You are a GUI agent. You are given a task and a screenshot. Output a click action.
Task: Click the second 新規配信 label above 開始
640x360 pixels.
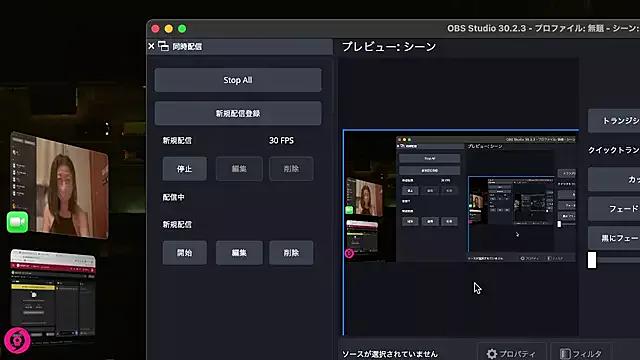[177, 224]
